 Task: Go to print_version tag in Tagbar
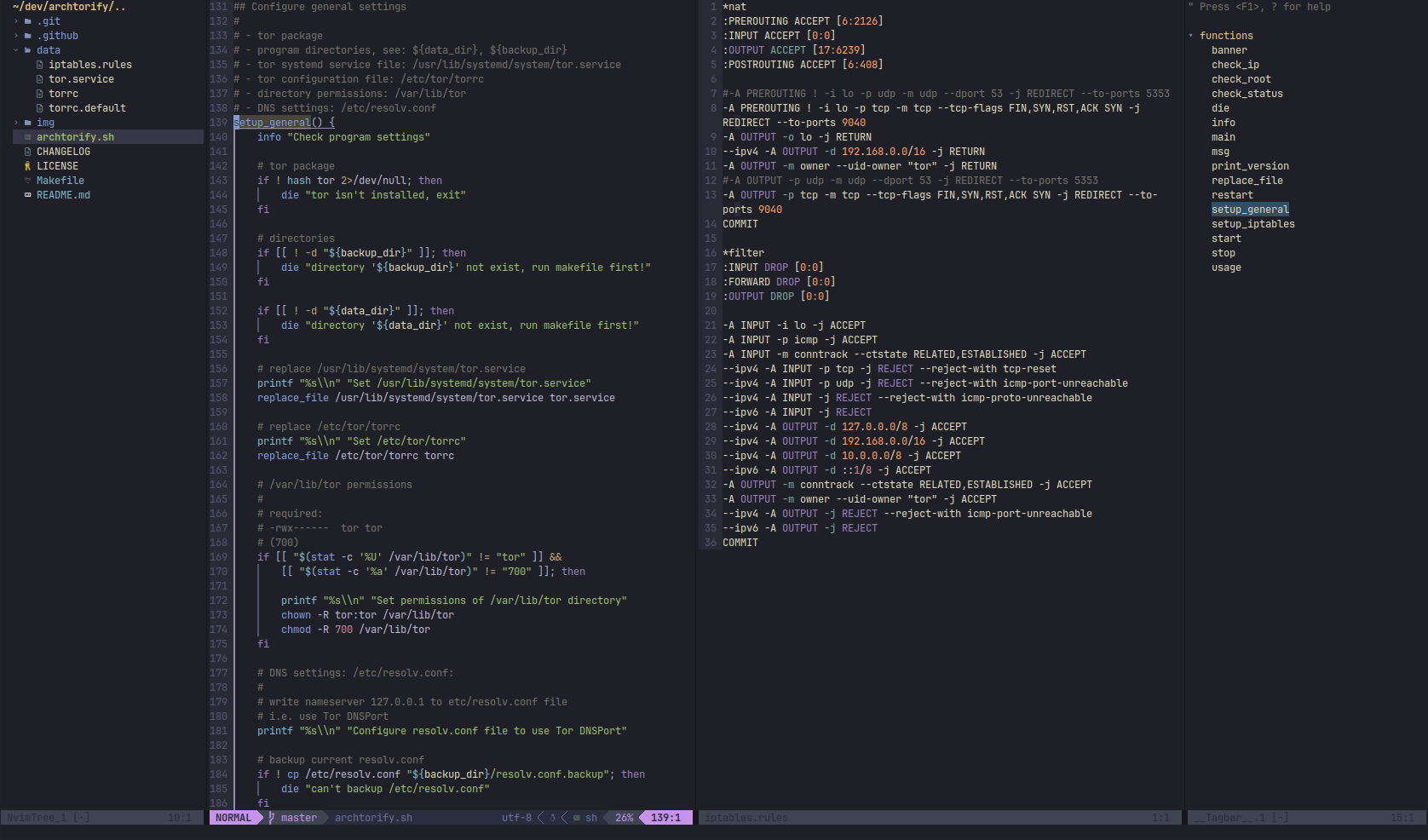(x=1250, y=166)
